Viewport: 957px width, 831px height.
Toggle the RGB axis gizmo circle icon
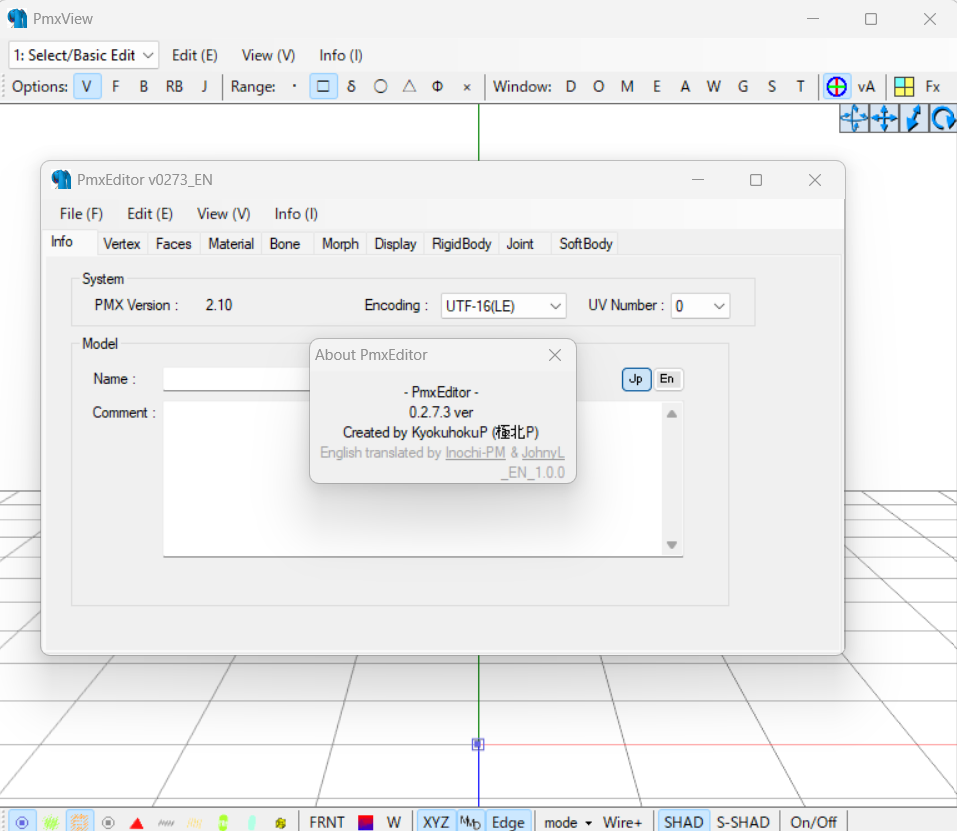click(836, 86)
